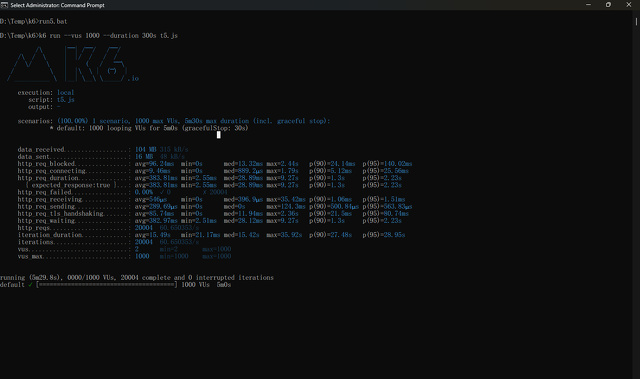Click 'max=1000' in the vus row
This screenshot has width=640, height=379.
tap(217, 249)
